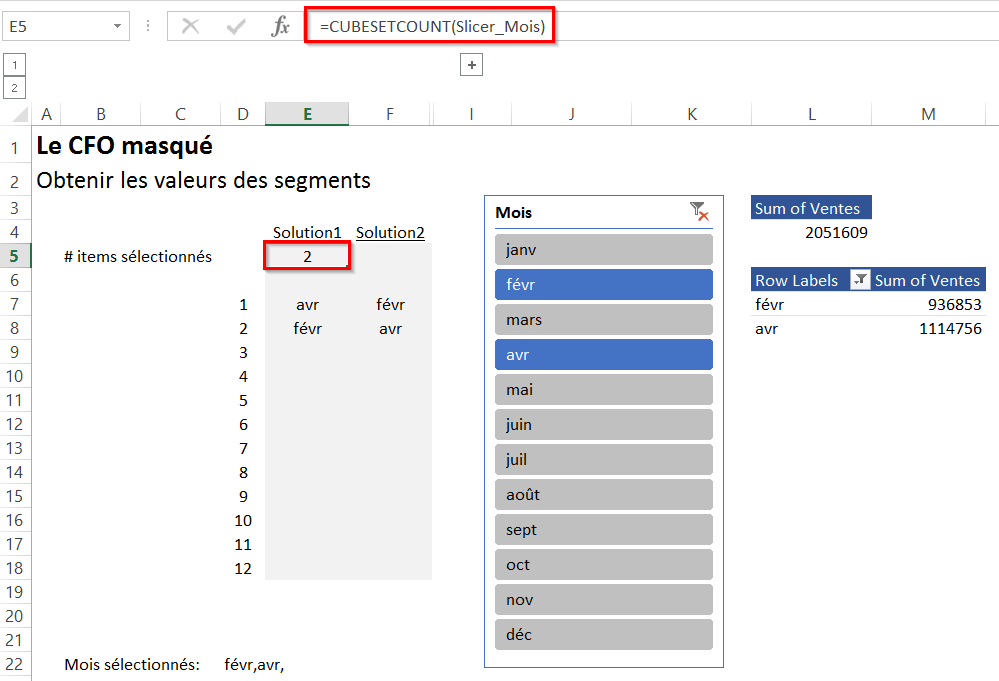This screenshot has height=681, width=999.
Task: Select all cells with corner triangle
Action: [20, 114]
